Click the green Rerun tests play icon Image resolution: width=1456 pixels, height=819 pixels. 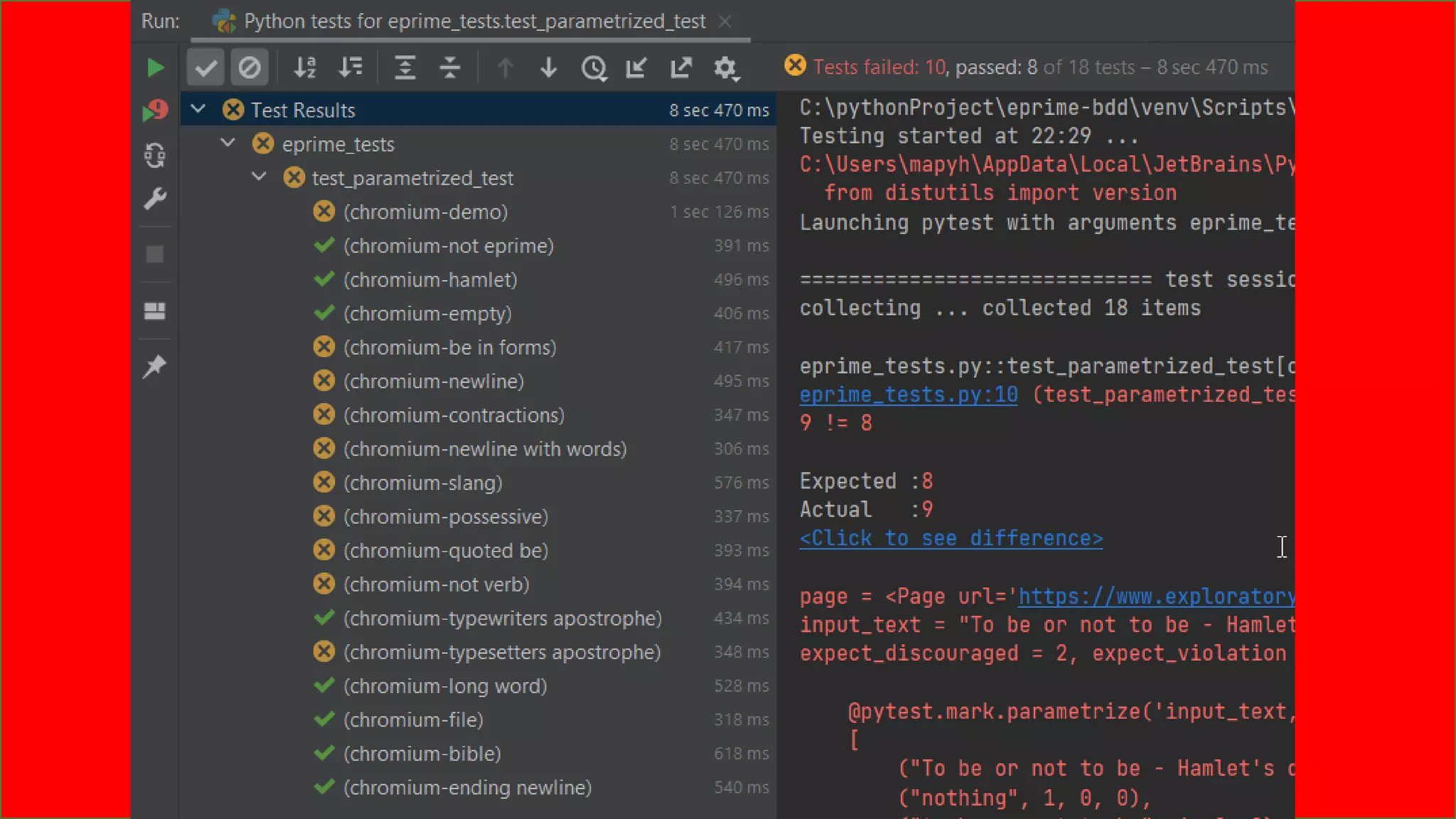[155, 68]
